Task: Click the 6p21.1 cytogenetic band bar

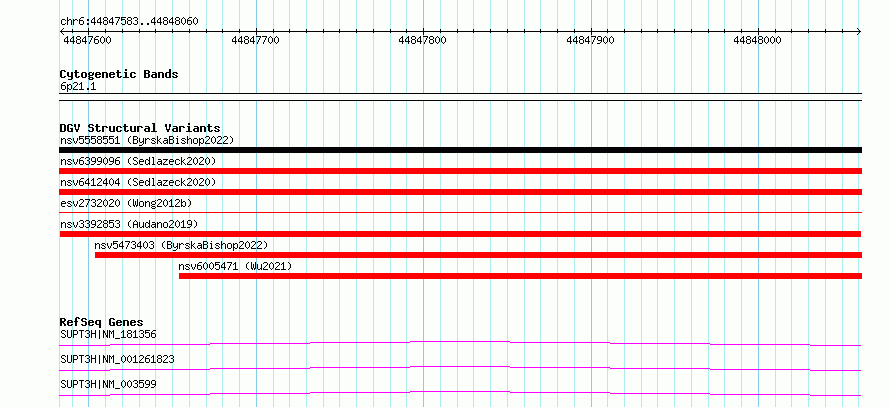Action: point(460,97)
